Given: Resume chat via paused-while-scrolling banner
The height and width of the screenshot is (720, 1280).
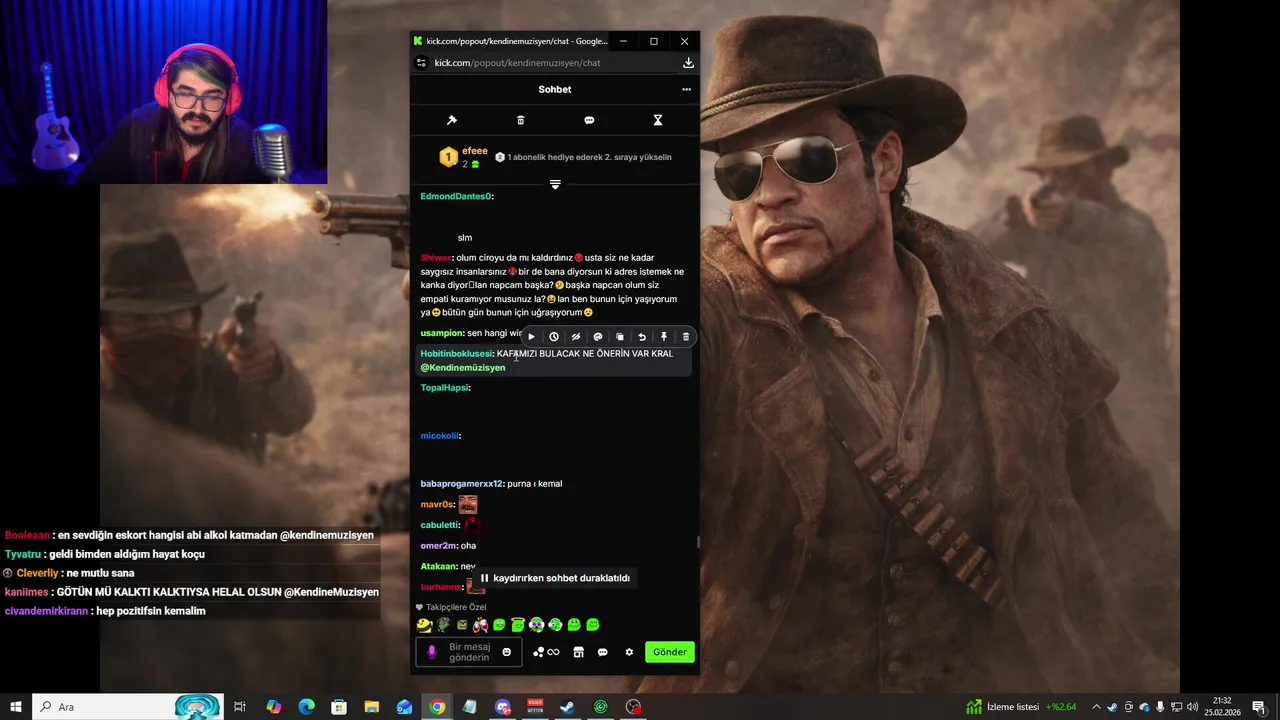Looking at the screenshot, I should click(x=555, y=578).
